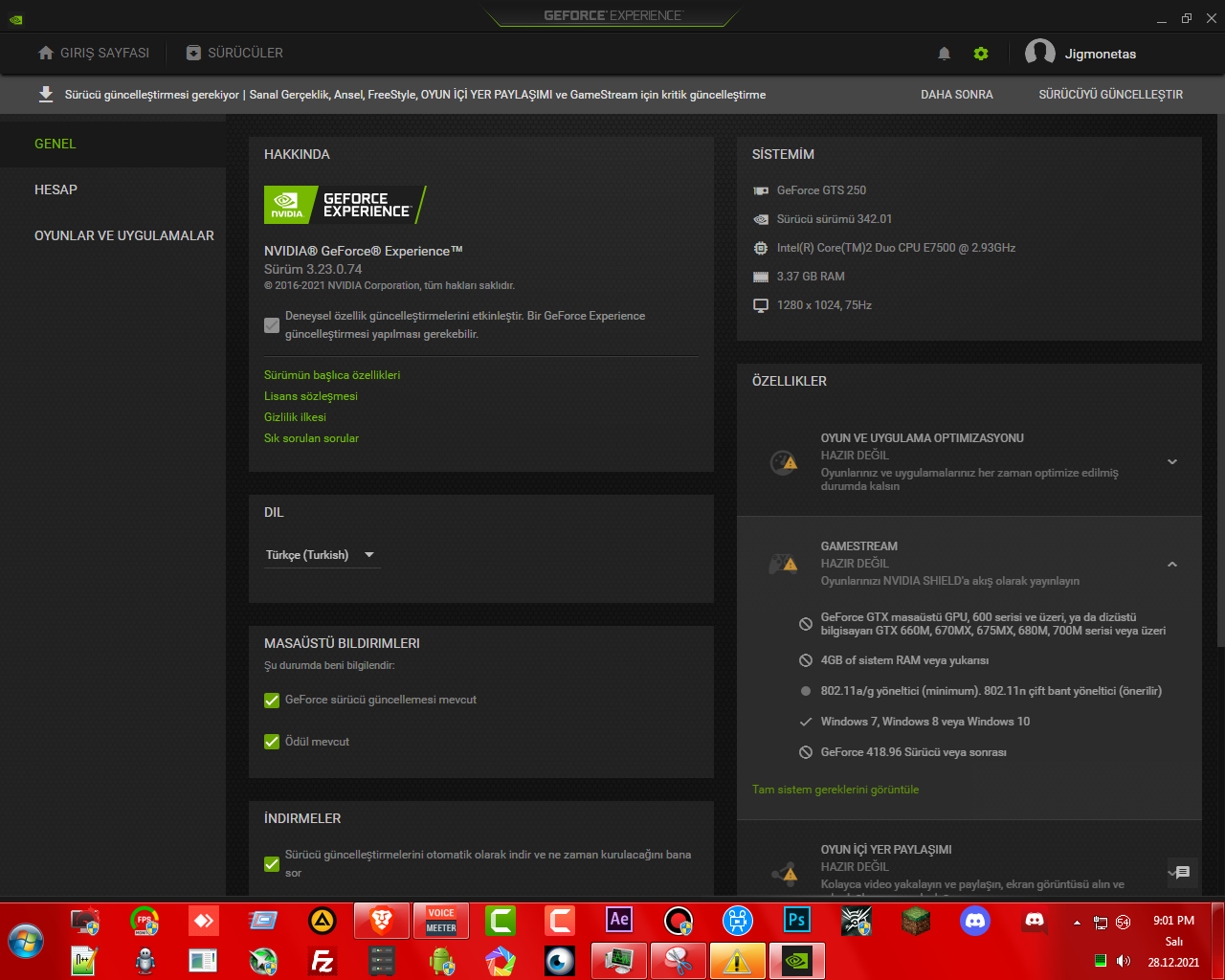Click SÜRÜCÜYÜ GÜNCELLEŞTİR button

point(1111,95)
